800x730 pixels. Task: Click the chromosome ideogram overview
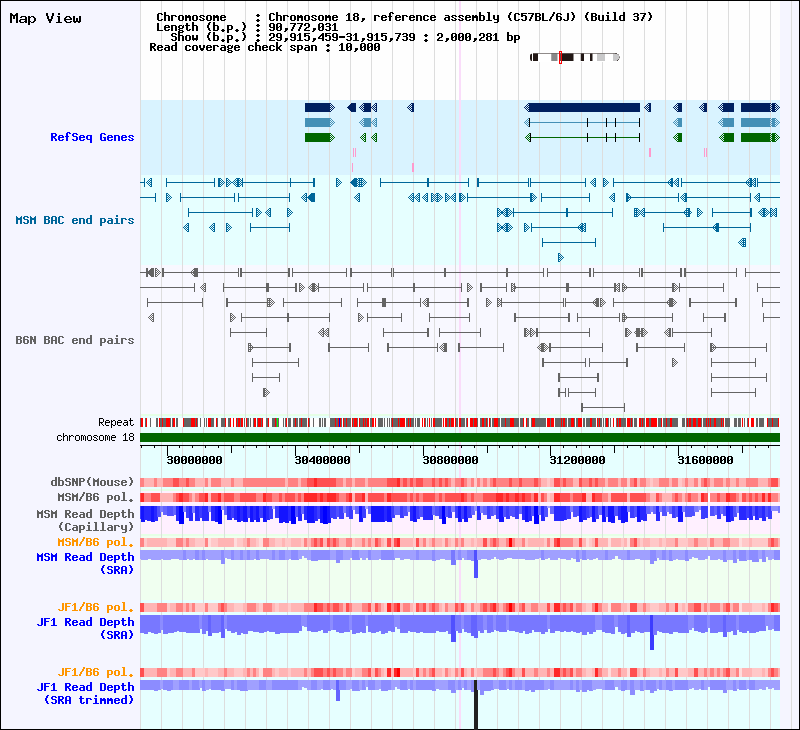[x=574, y=57]
